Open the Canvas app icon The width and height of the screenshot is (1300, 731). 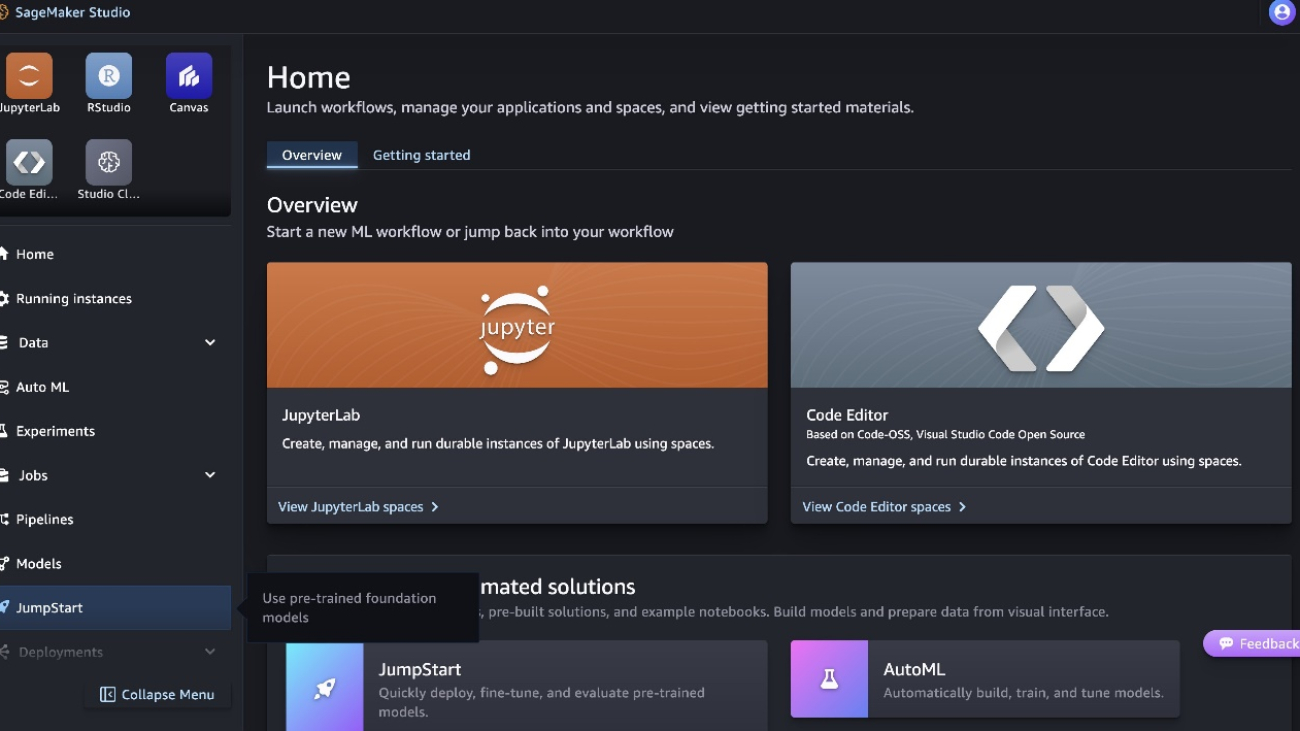[x=189, y=76]
